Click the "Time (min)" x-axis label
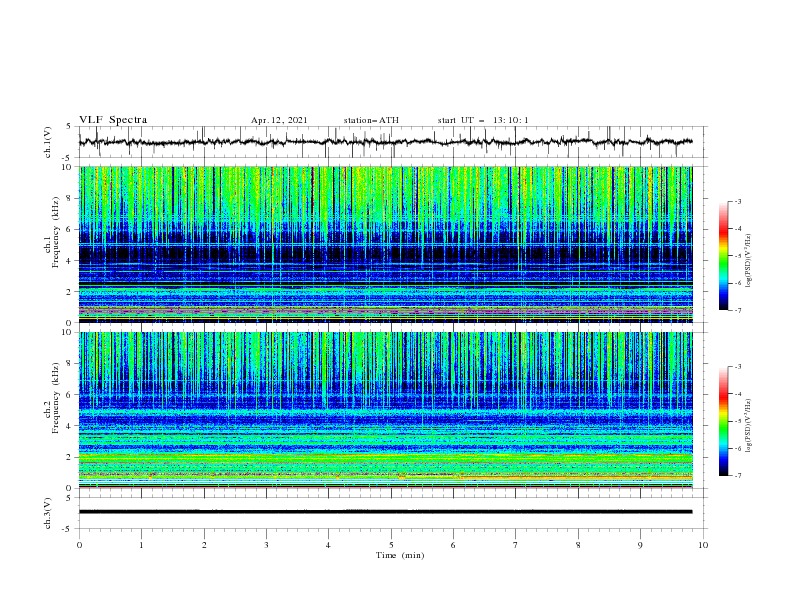 tap(400, 555)
